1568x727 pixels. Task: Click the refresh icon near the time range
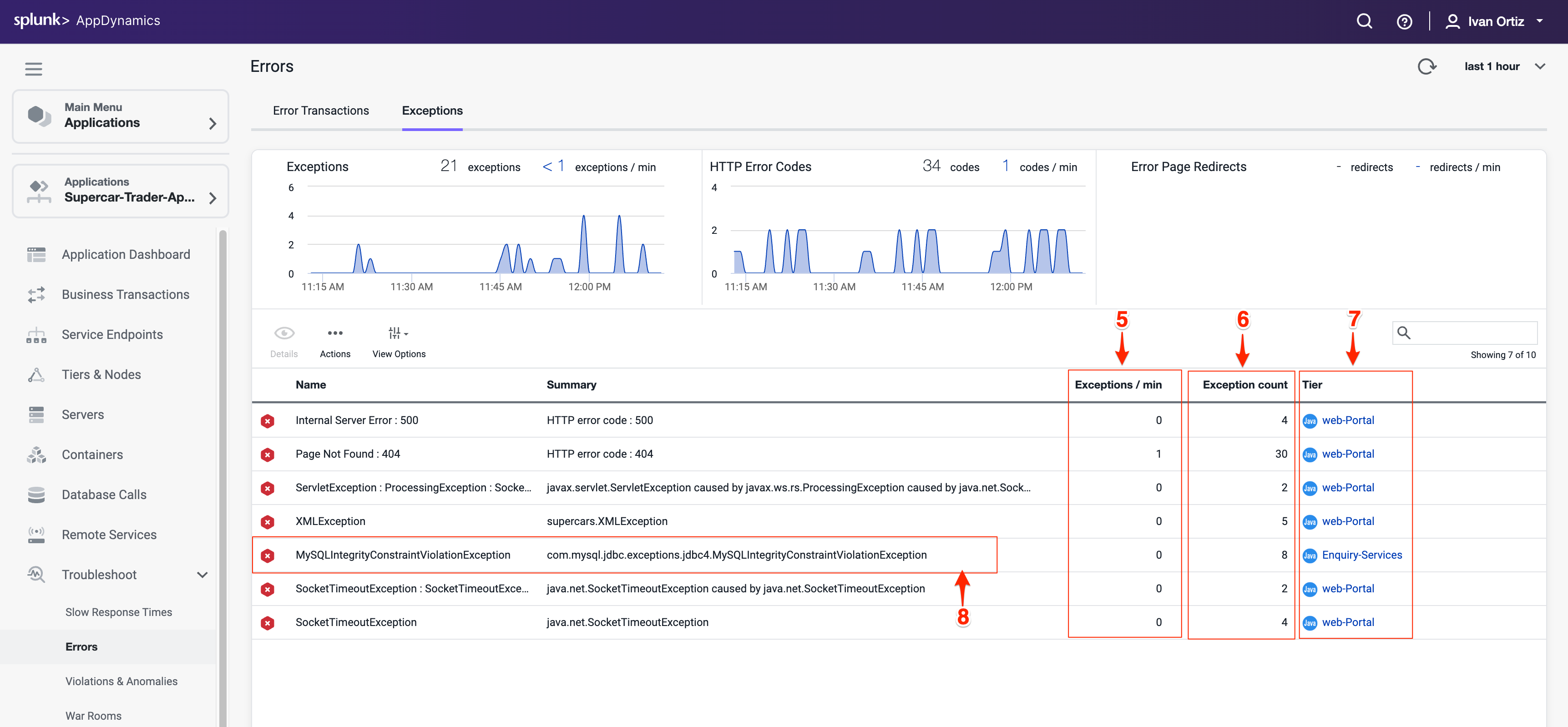pyautogui.click(x=1427, y=66)
